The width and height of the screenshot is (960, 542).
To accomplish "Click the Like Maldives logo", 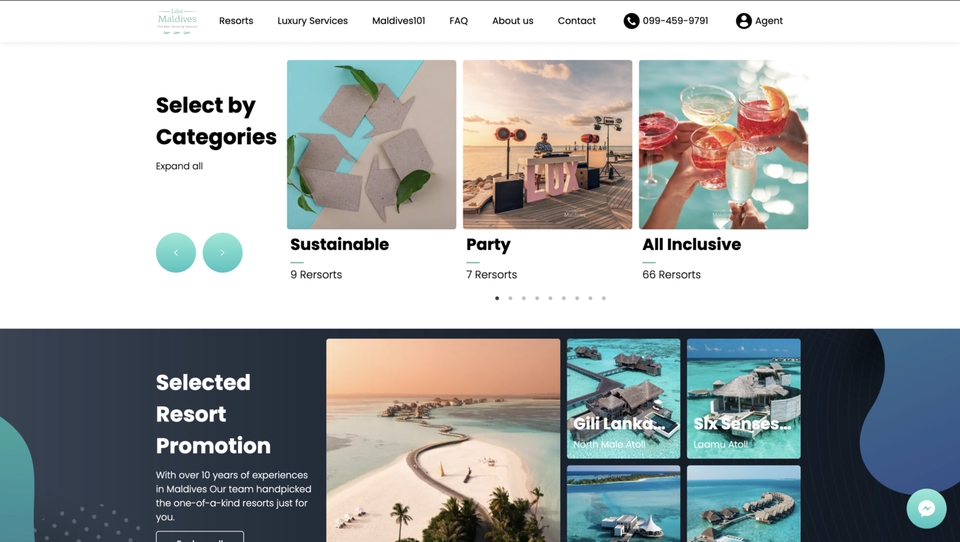I will (x=177, y=21).
